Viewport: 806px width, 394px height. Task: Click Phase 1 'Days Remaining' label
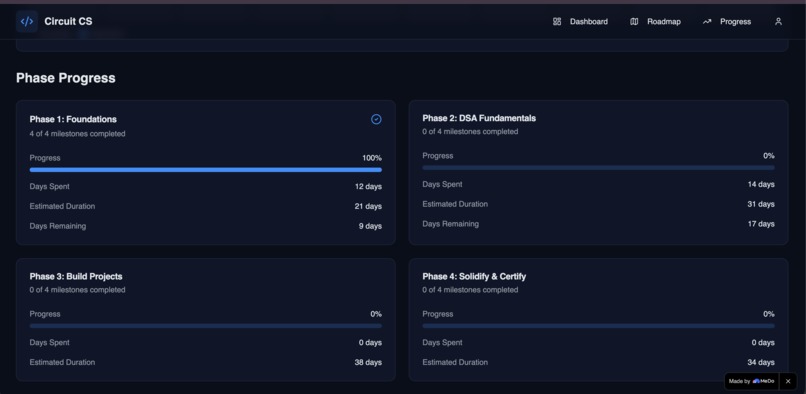pyautogui.click(x=58, y=226)
